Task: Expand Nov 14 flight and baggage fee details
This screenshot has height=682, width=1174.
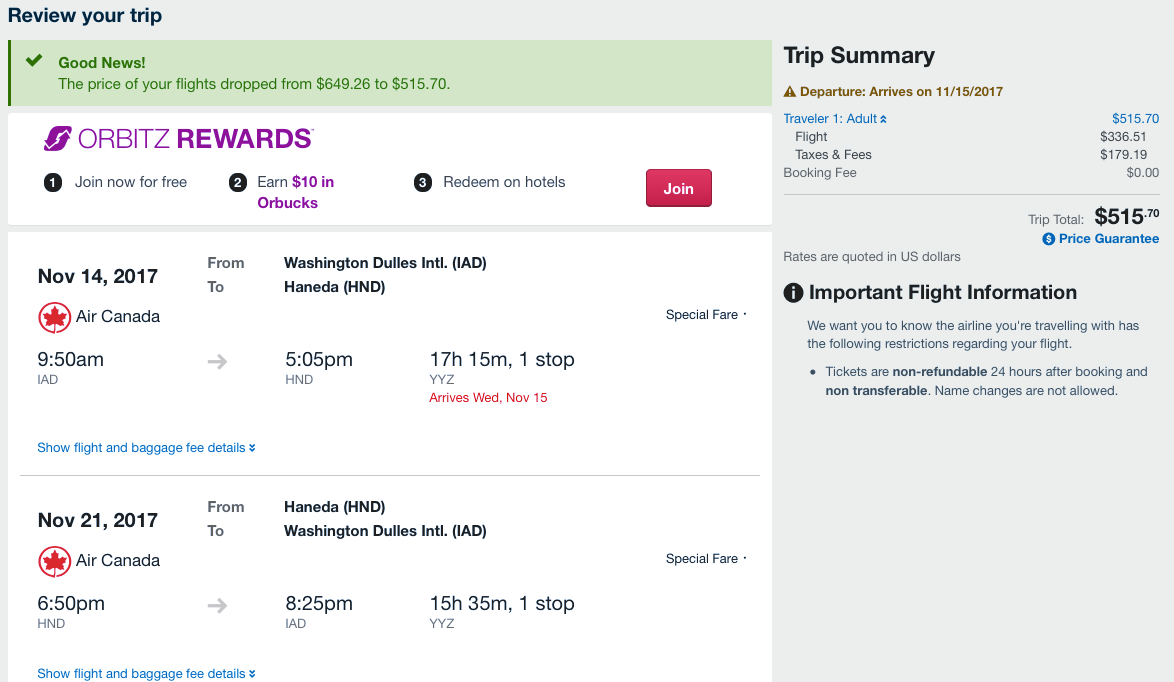Action: click(146, 448)
